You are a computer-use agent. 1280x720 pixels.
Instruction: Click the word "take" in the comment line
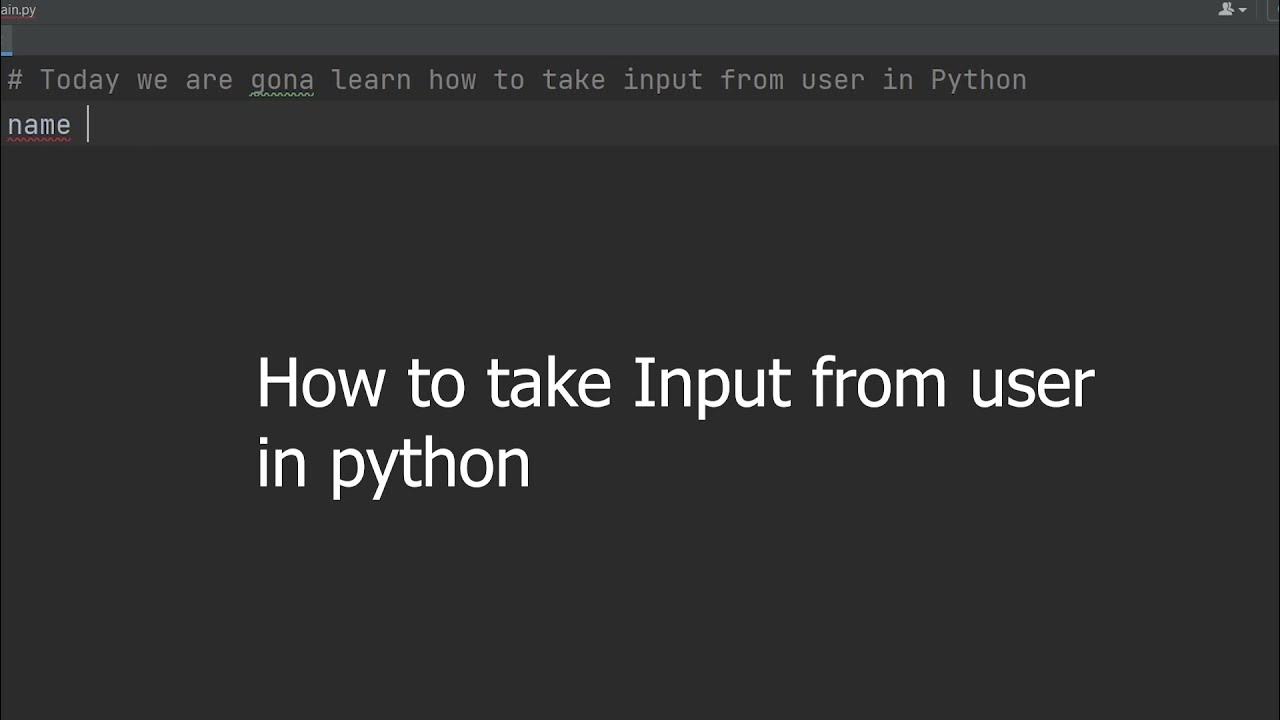(x=574, y=80)
